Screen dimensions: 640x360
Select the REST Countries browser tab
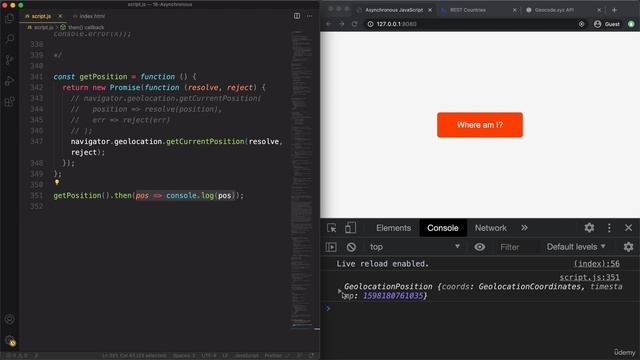click(x=468, y=10)
